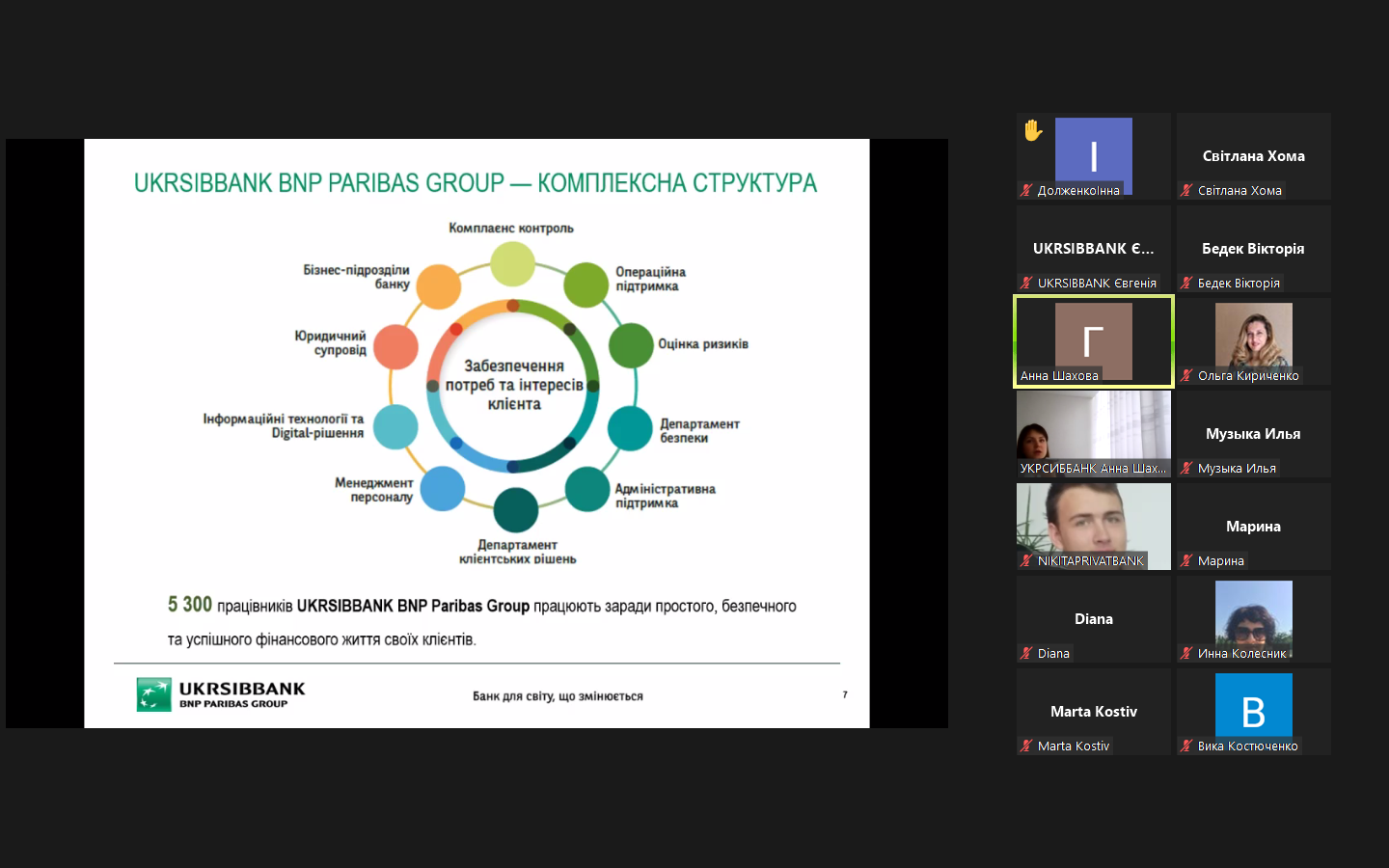Viewport: 1389px width, 868px height.
Task: Click the raised hand icon on ДолженкоІнна's tile
Action: (x=1033, y=130)
